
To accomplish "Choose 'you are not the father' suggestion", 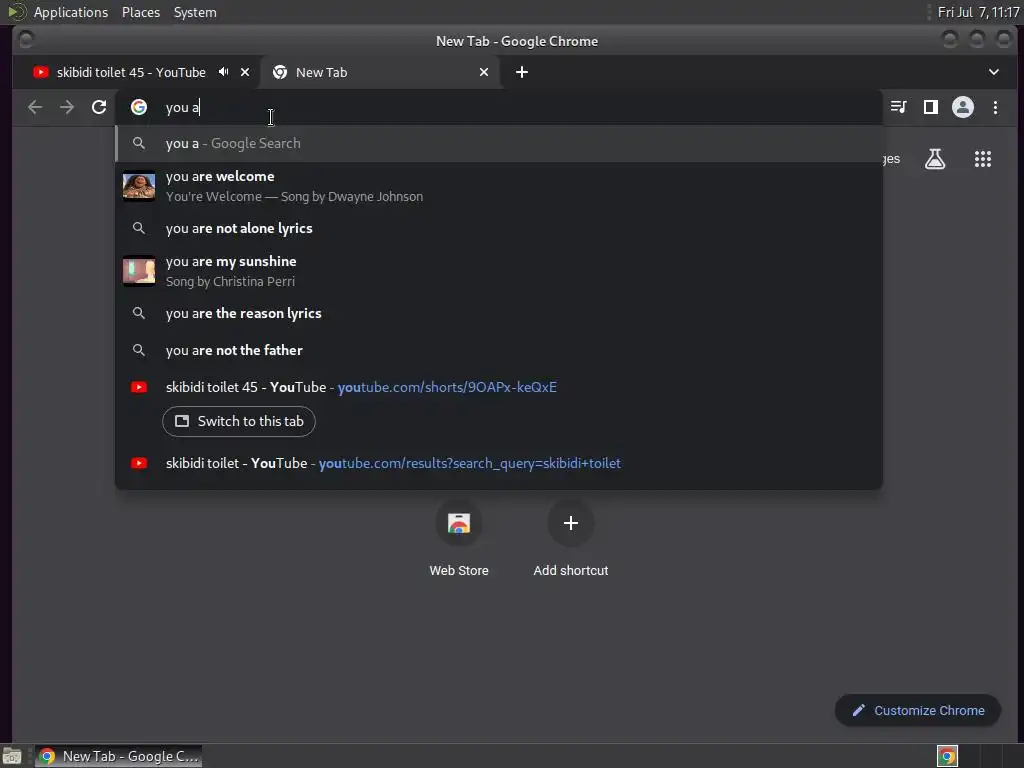I will [499, 350].
